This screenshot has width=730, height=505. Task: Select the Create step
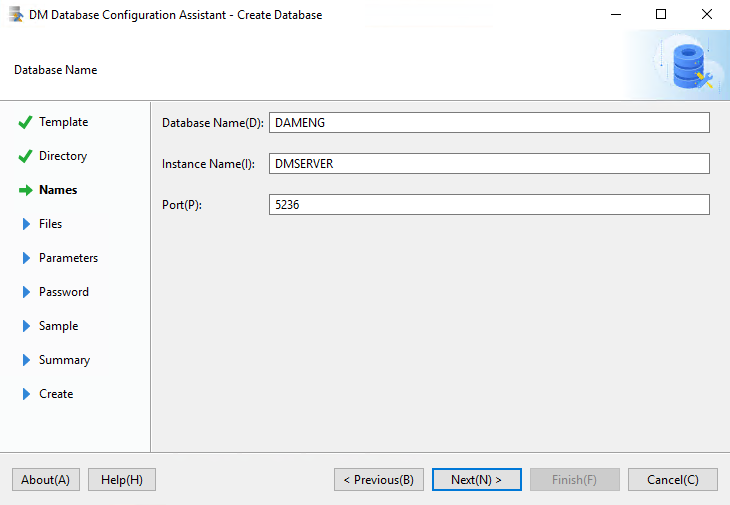point(56,394)
